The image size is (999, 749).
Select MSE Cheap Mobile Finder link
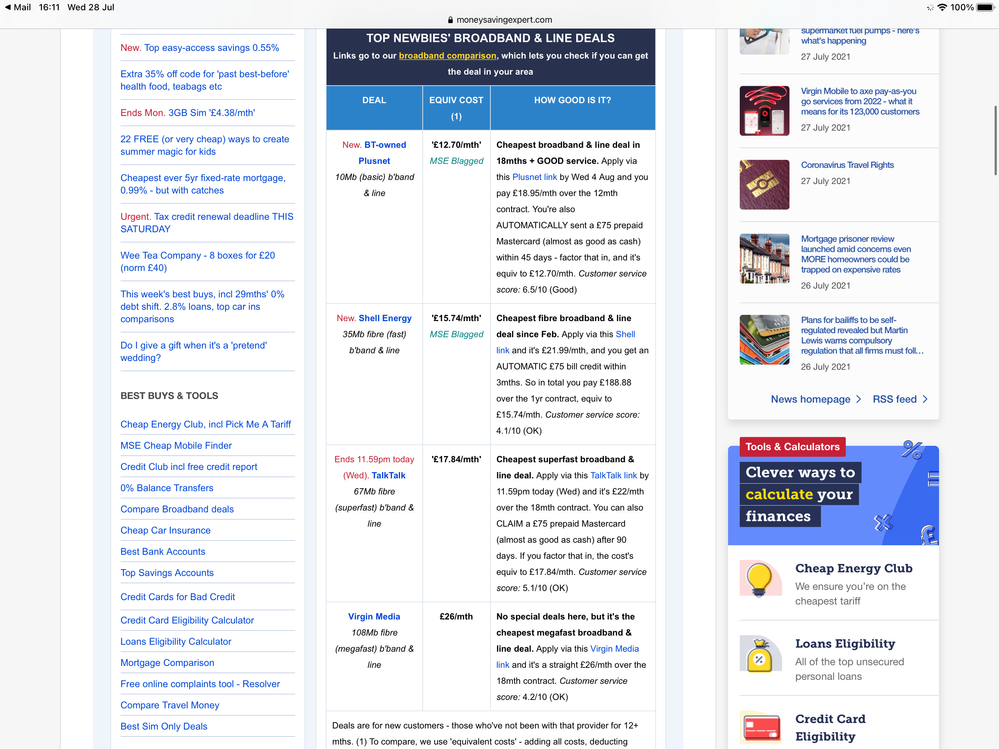176,446
